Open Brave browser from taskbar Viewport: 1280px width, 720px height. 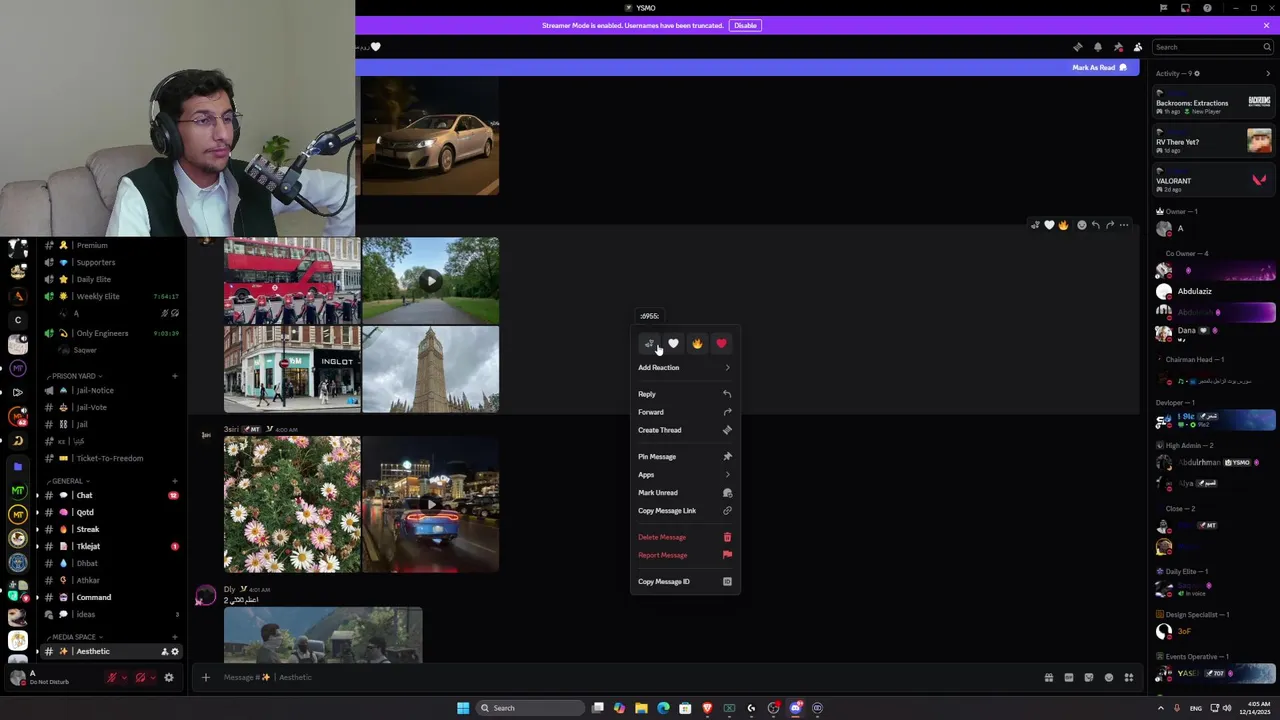tap(707, 708)
